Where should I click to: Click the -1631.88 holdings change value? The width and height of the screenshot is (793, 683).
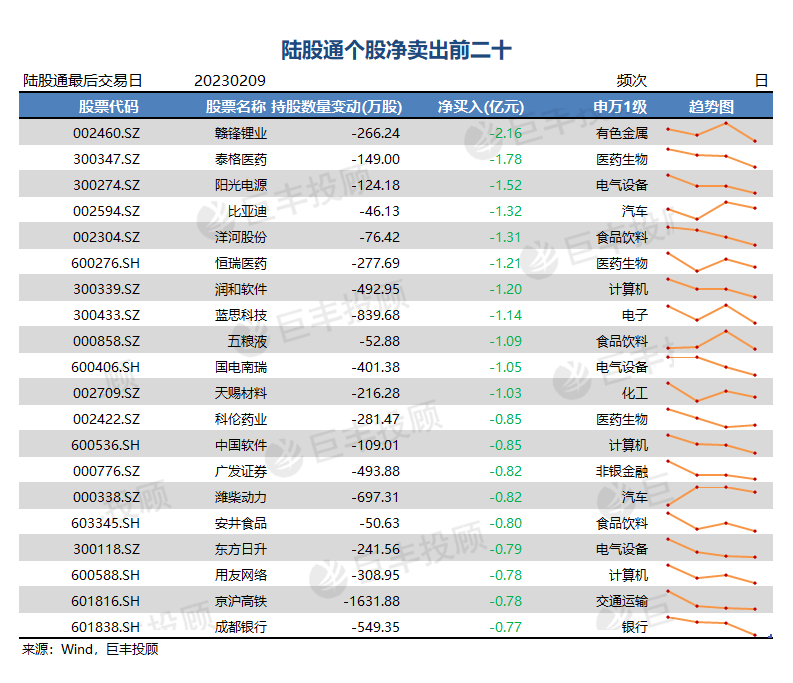372,601
